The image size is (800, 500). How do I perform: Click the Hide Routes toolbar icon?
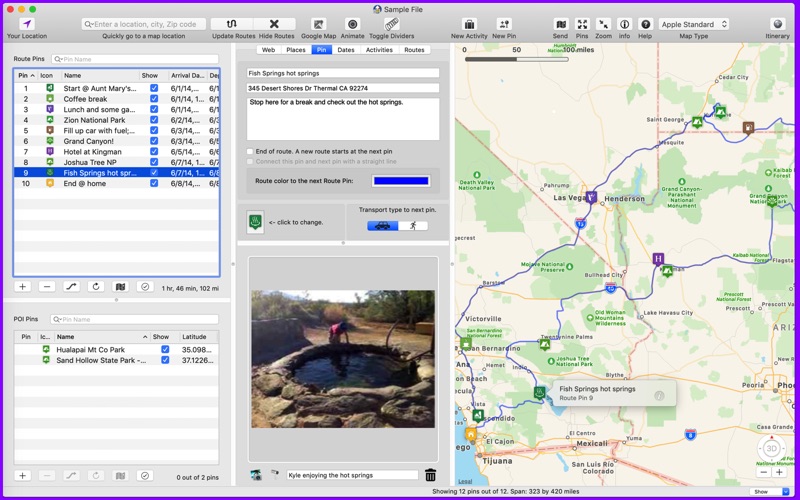(275, 24)
